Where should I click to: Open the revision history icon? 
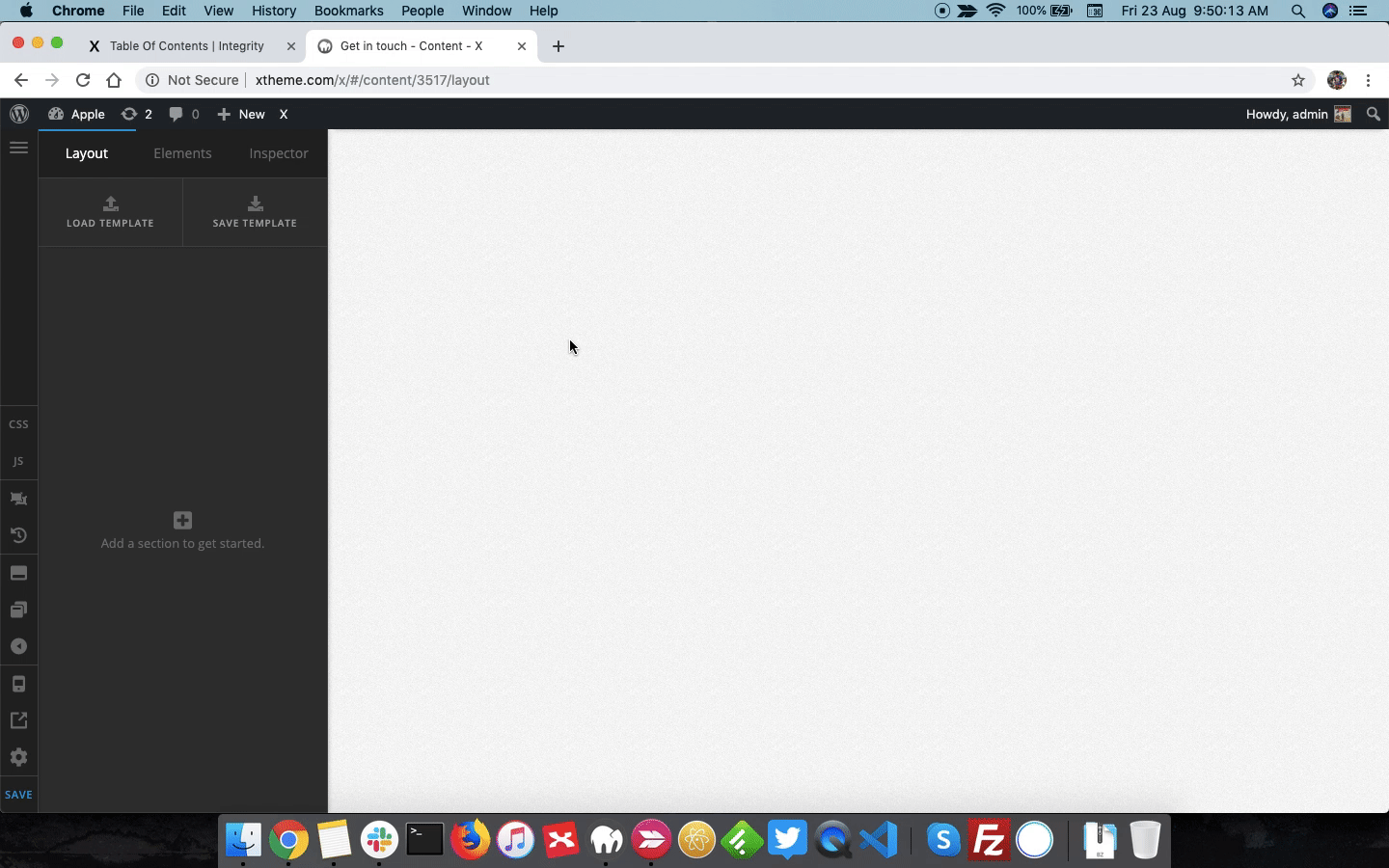click(x=18, y=535)
